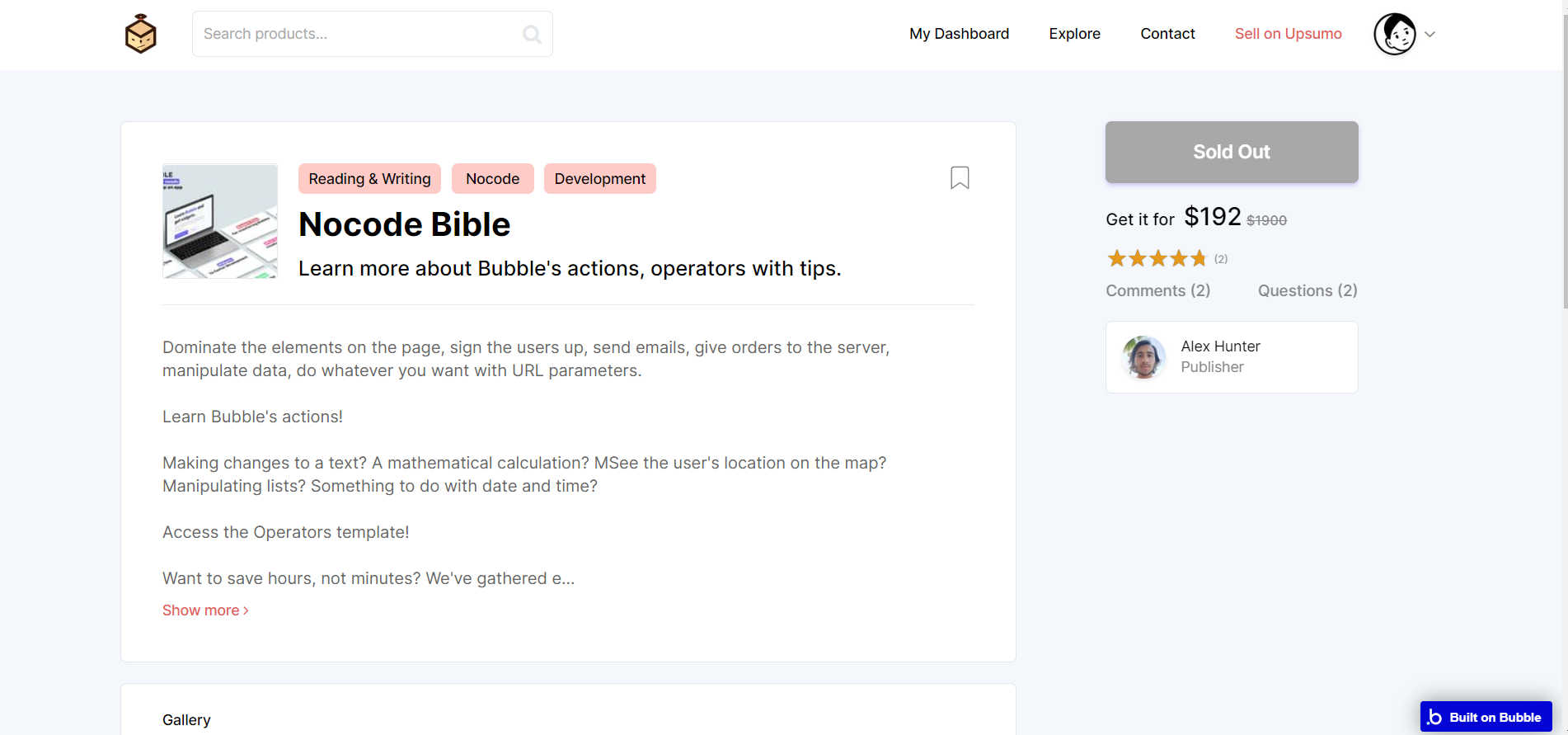Select the Development tag
This screenshot has width=1568, height=735.
point(599,179)
